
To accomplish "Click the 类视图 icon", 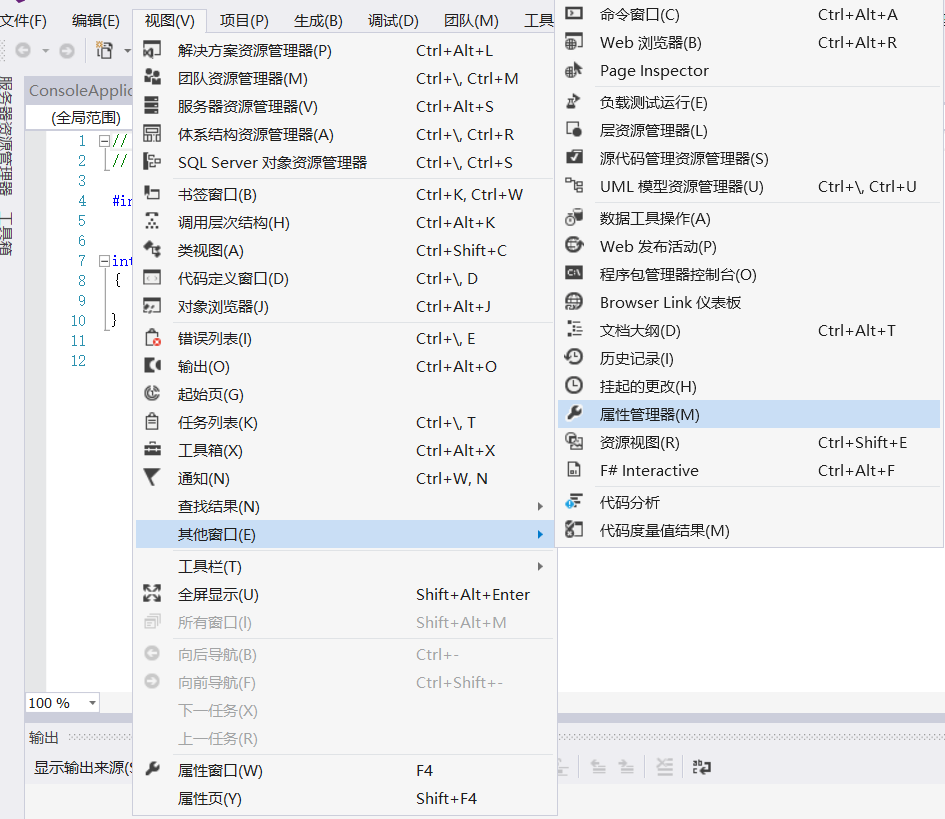I will pyautogui.click(x=152, y=249).
